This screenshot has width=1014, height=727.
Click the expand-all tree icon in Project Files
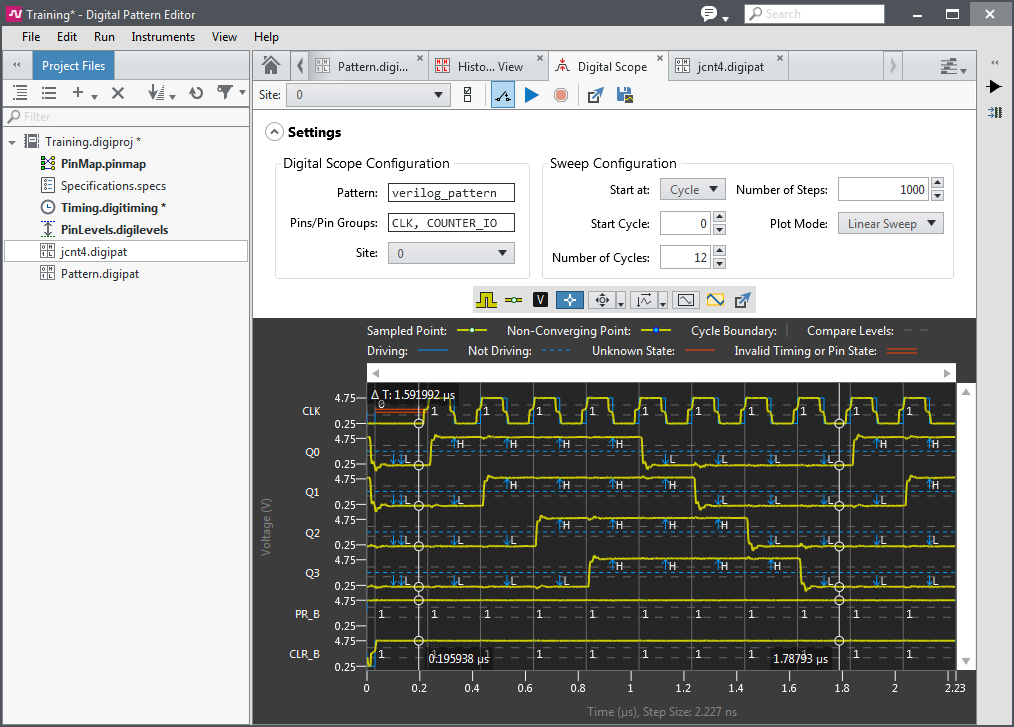tap(20, 93)
